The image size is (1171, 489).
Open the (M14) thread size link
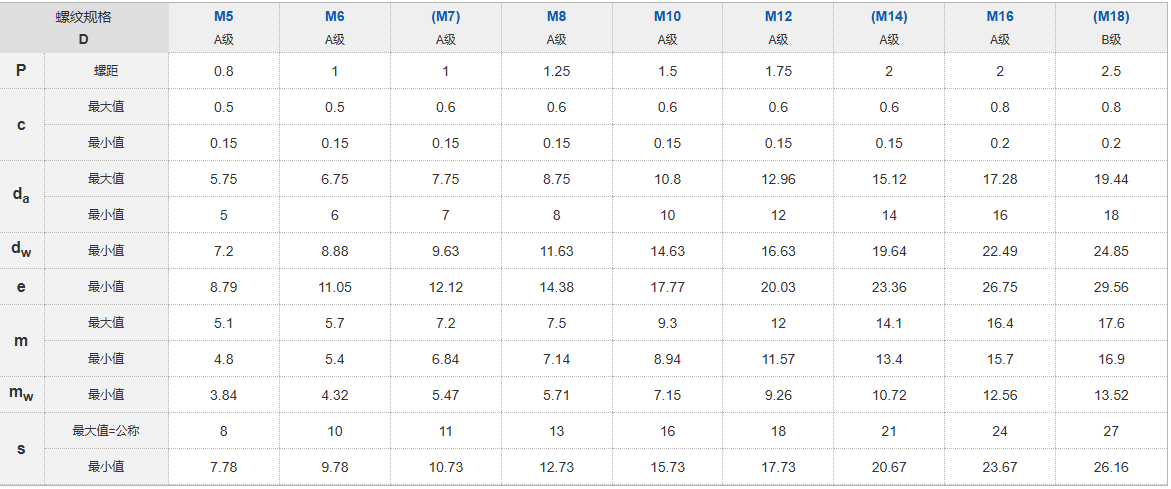[889, 16]
